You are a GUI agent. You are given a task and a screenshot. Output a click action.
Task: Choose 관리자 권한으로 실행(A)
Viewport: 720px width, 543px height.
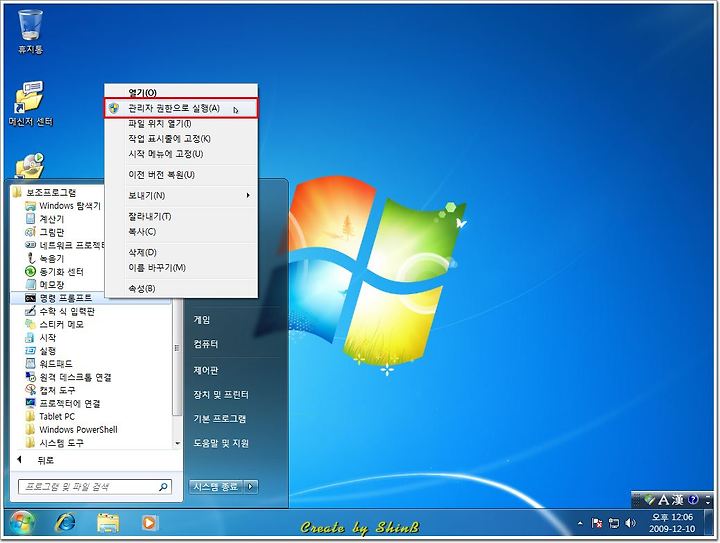pyautogui.click(x=181, y=108)
